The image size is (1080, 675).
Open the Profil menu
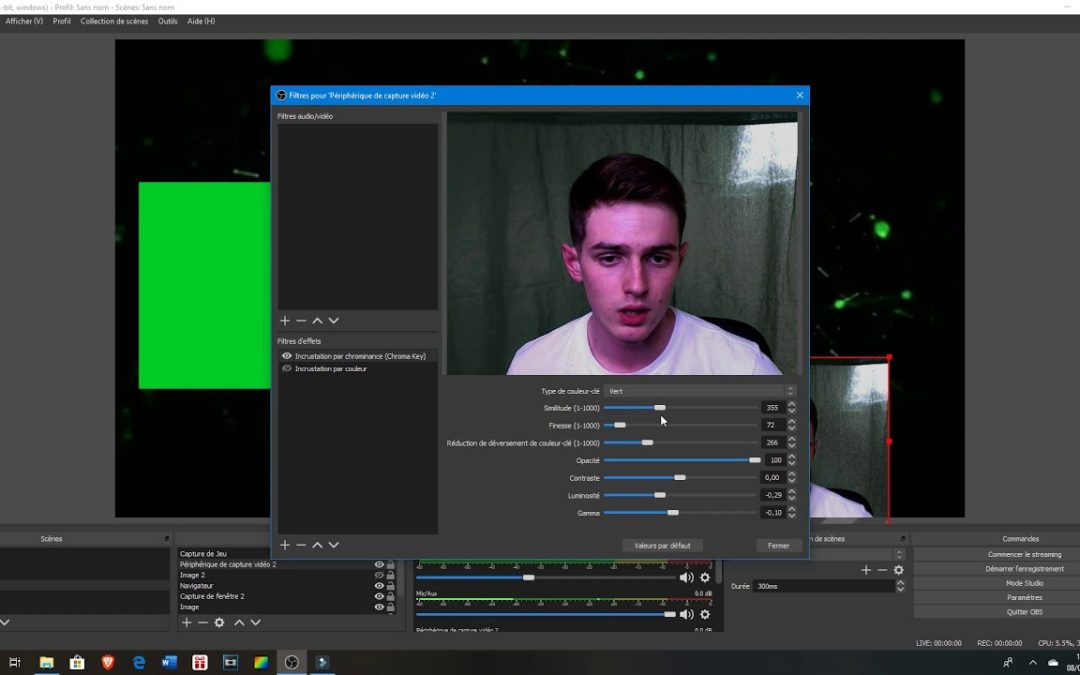pyautogui.click(x=61, y=20)
